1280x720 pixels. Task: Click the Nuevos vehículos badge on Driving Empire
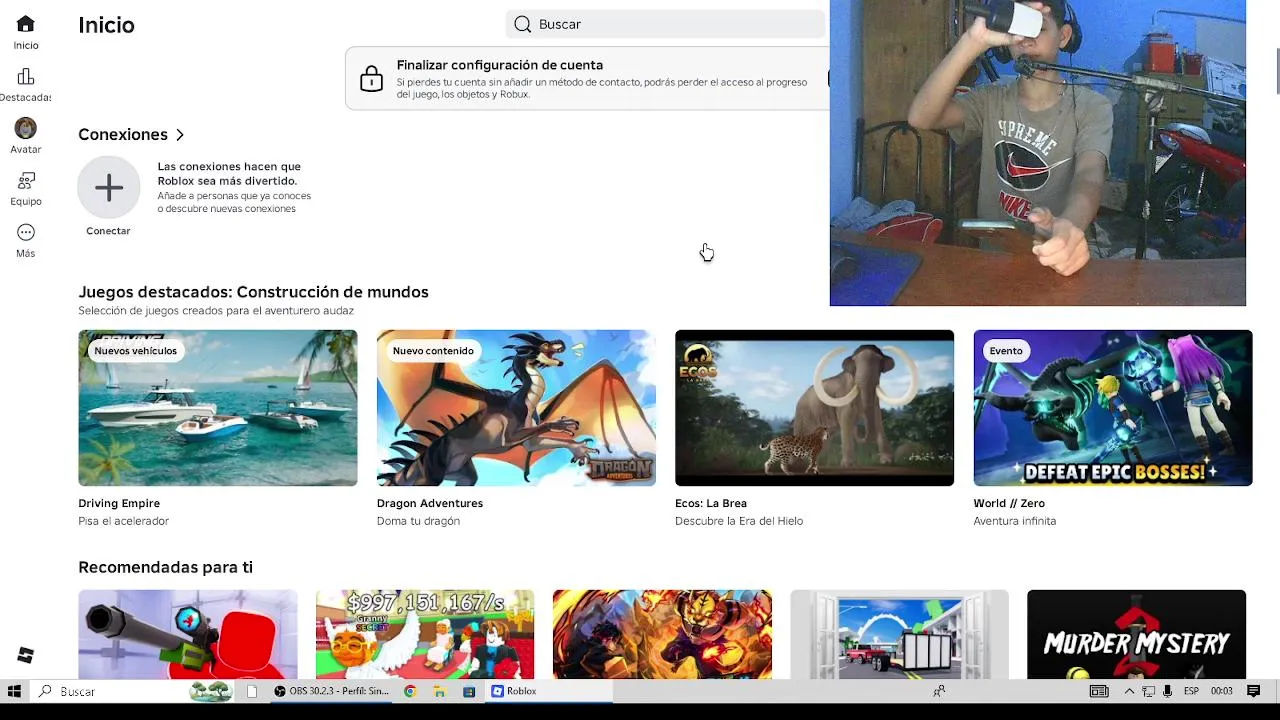(x=135, y=351)
